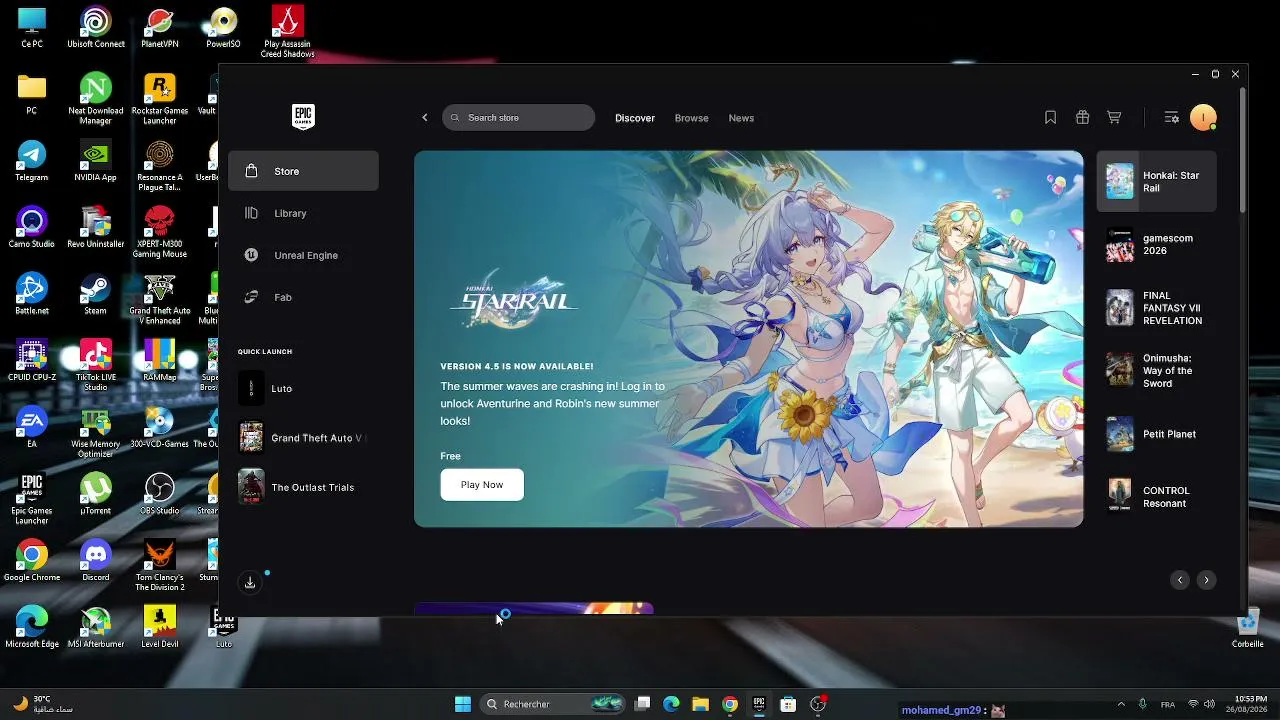The width and height of the screenshot is (1280, 720).
Task: Select the TikTok LIVE Studio shortcut
Action: pyautogui.click(x=96, y=365)
